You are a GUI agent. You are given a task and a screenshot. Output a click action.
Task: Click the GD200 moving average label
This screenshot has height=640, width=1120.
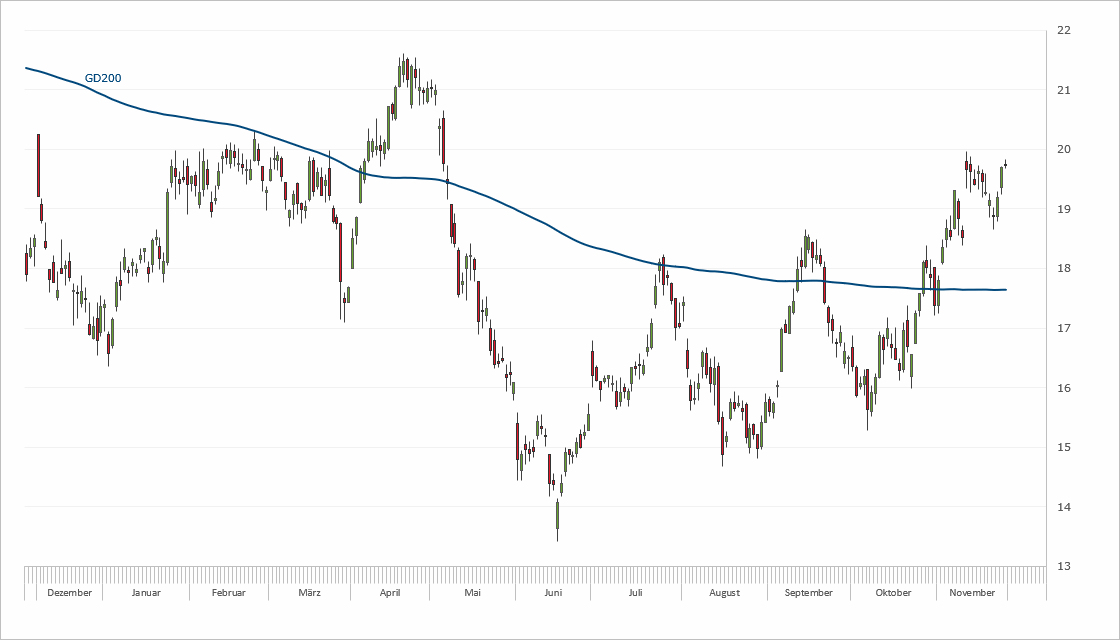click(x=103, y=78)
